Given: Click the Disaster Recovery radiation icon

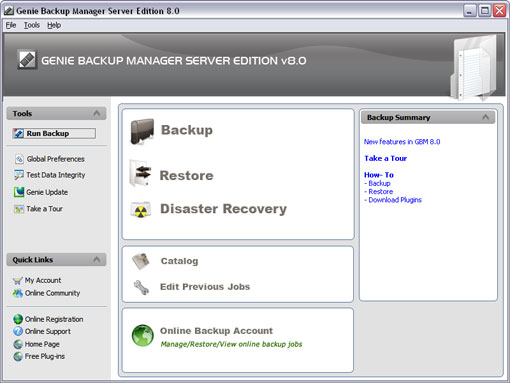Looking at the screenshot, I should click(141, 210).
